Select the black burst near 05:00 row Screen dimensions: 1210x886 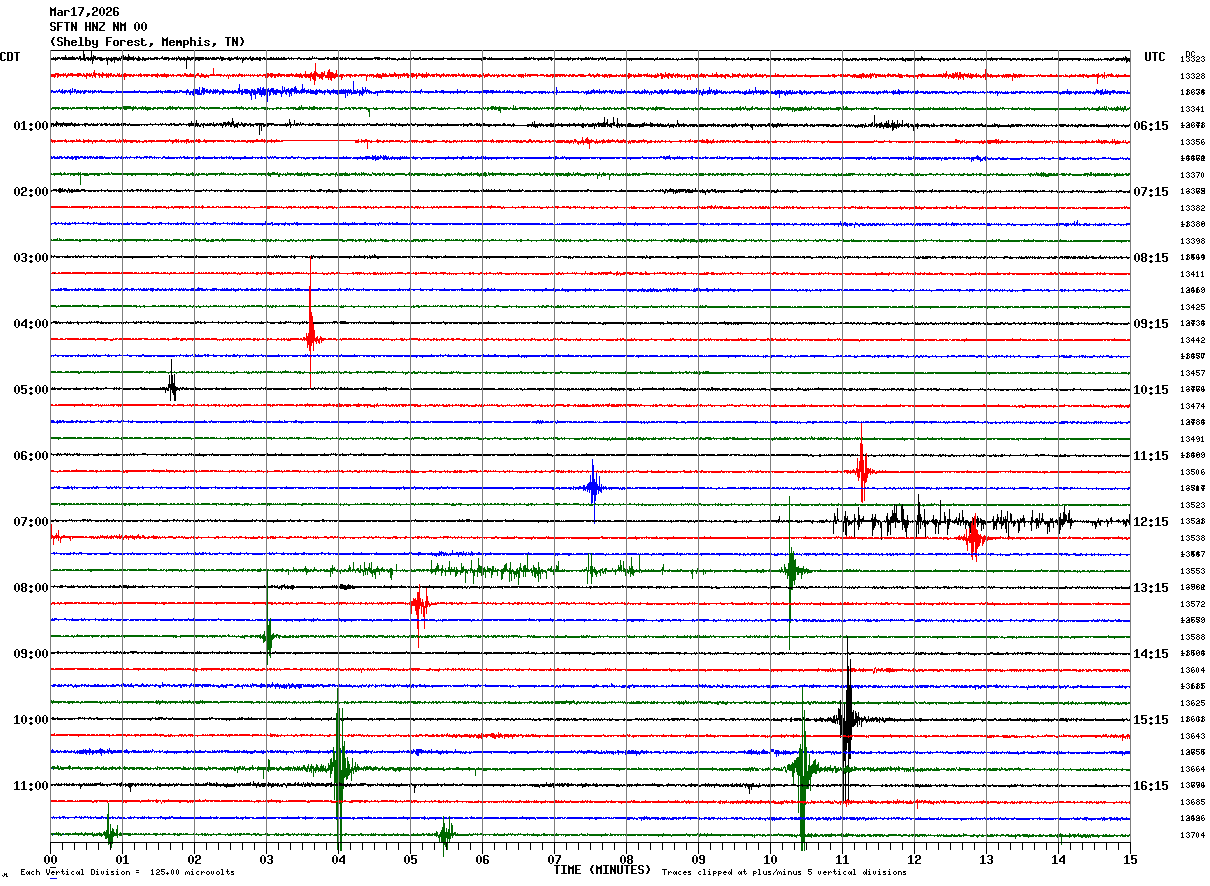(x=172, y=385)
